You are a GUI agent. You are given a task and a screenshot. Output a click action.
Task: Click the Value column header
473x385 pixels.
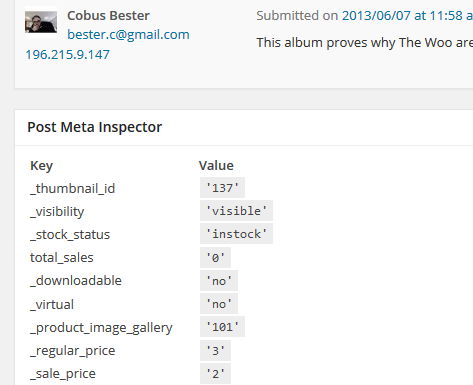216,166
